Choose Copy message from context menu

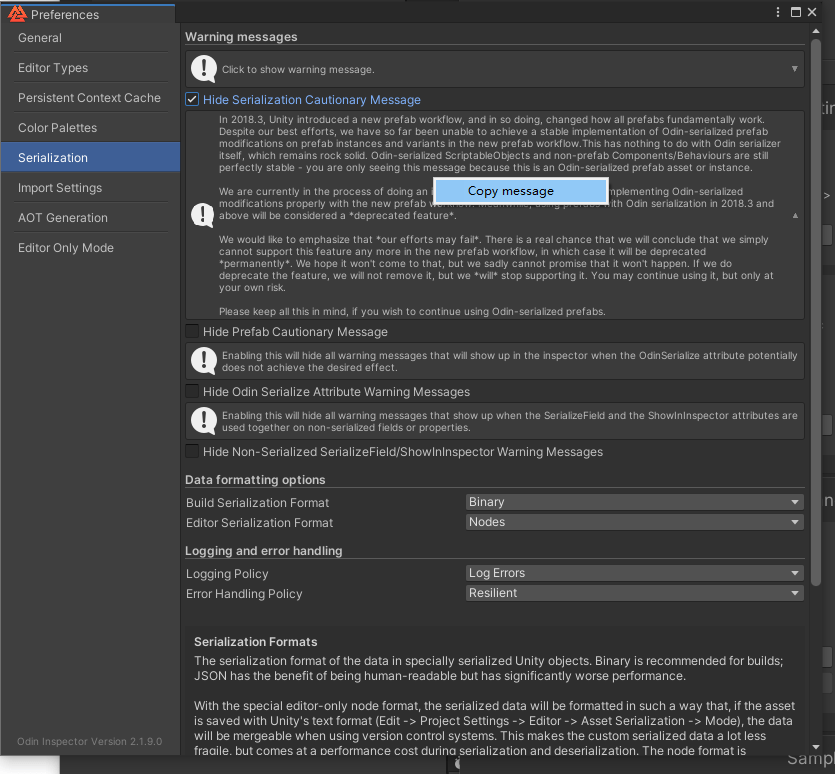click(520, 191)
